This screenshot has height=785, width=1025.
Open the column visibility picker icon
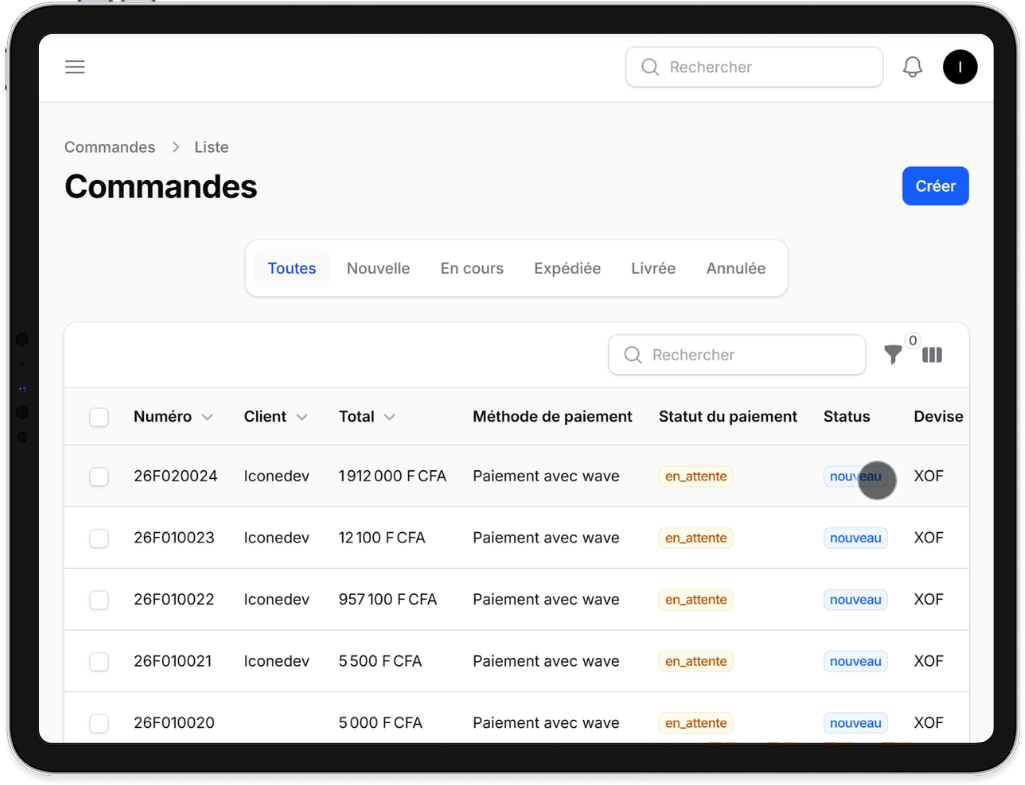[932, 354]
